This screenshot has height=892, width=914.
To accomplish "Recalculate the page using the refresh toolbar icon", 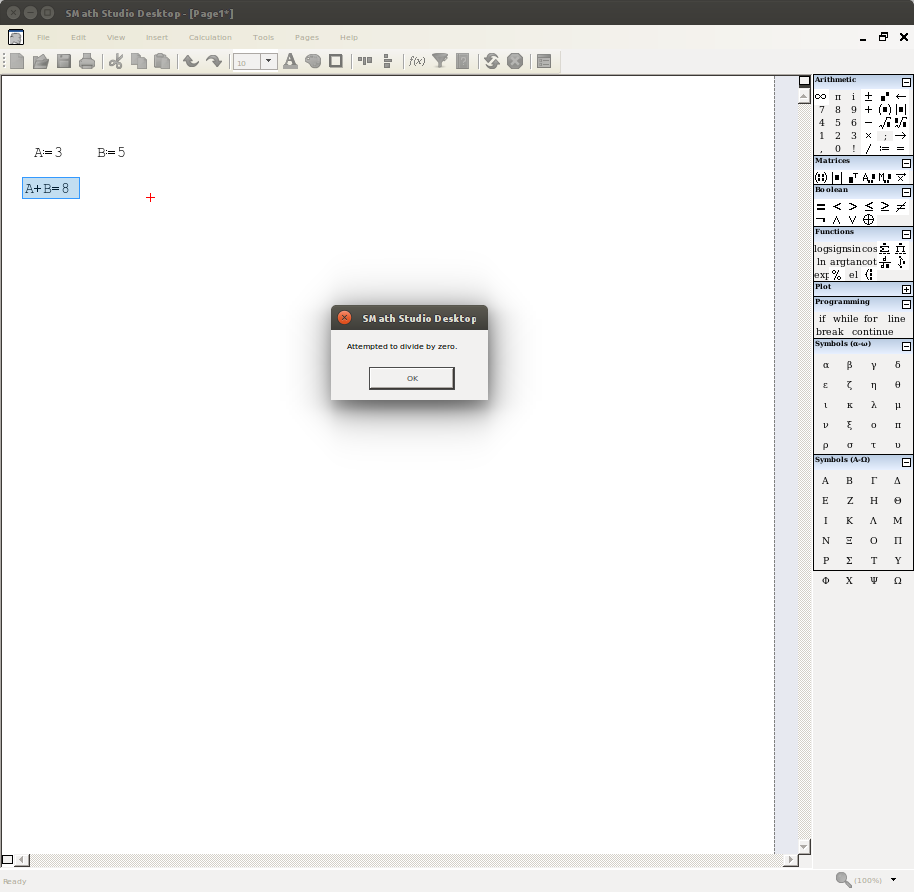I will point(490,61).
